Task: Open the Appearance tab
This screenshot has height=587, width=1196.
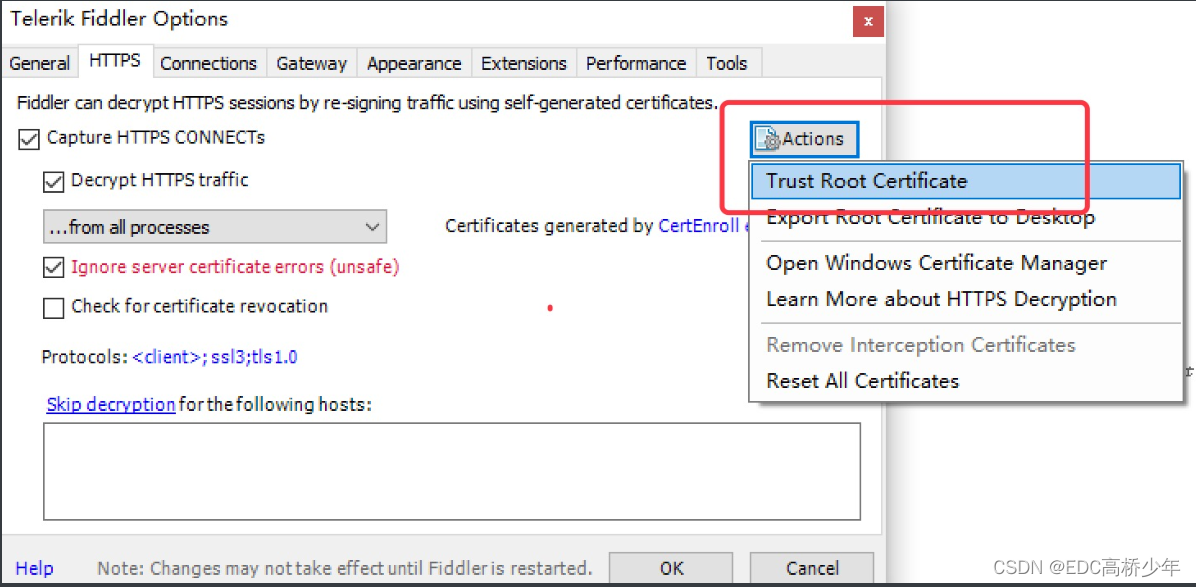Action: pos(414,63)
